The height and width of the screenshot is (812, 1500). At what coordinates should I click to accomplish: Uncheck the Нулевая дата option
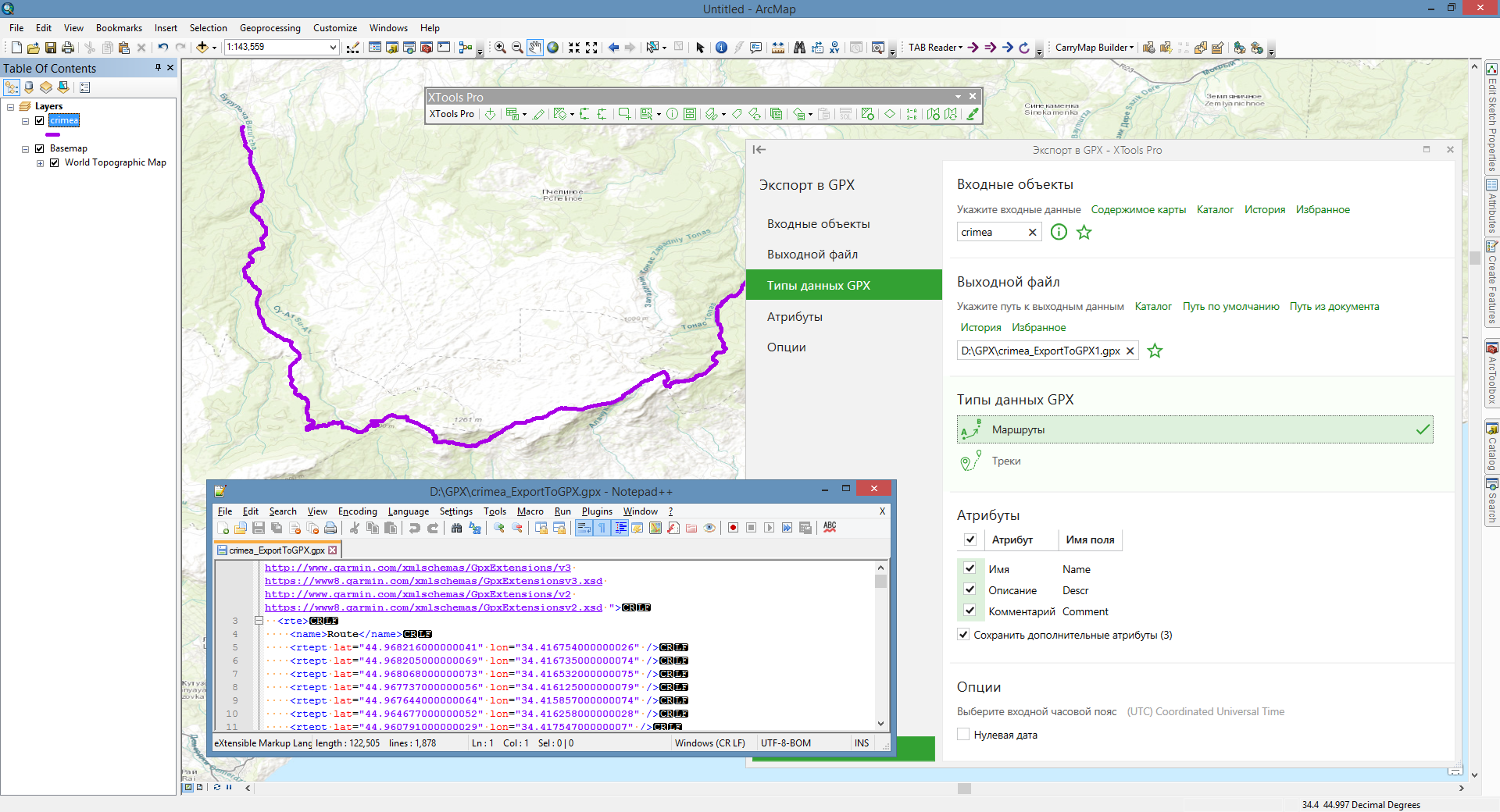pos(963,735)
